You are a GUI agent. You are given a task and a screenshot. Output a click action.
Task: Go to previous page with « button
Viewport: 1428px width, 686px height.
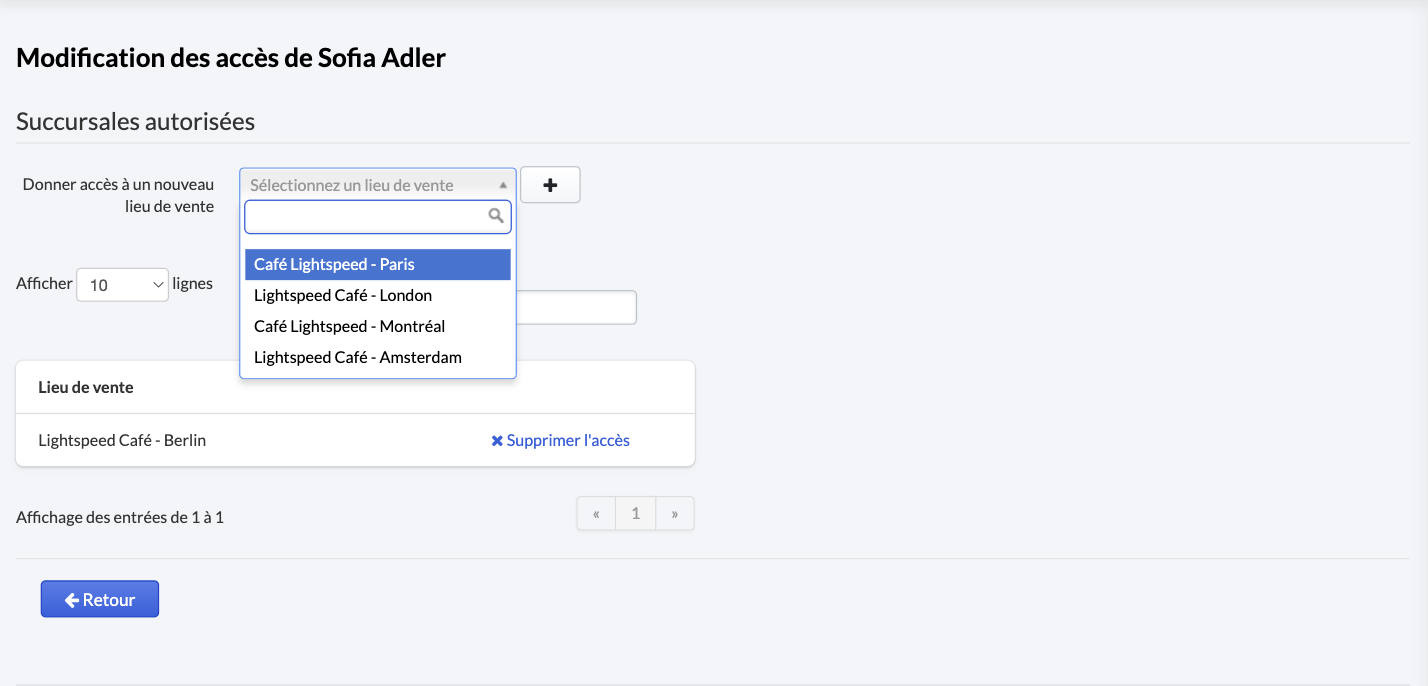point(596,514)
